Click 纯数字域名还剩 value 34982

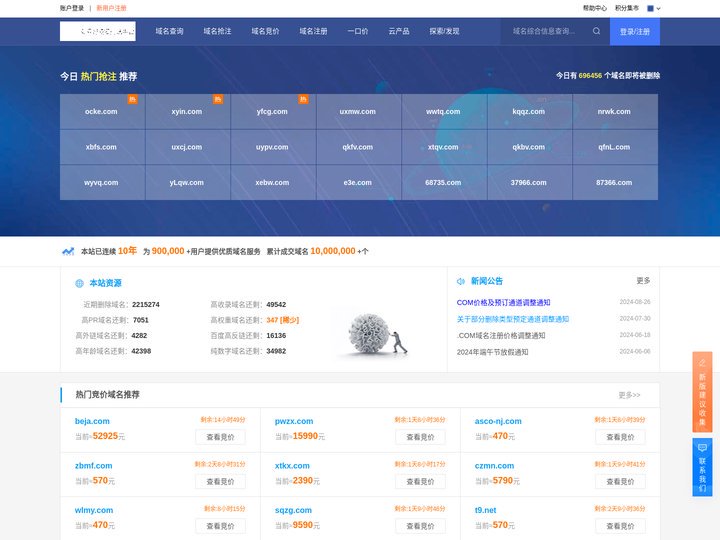click(276, 351)
